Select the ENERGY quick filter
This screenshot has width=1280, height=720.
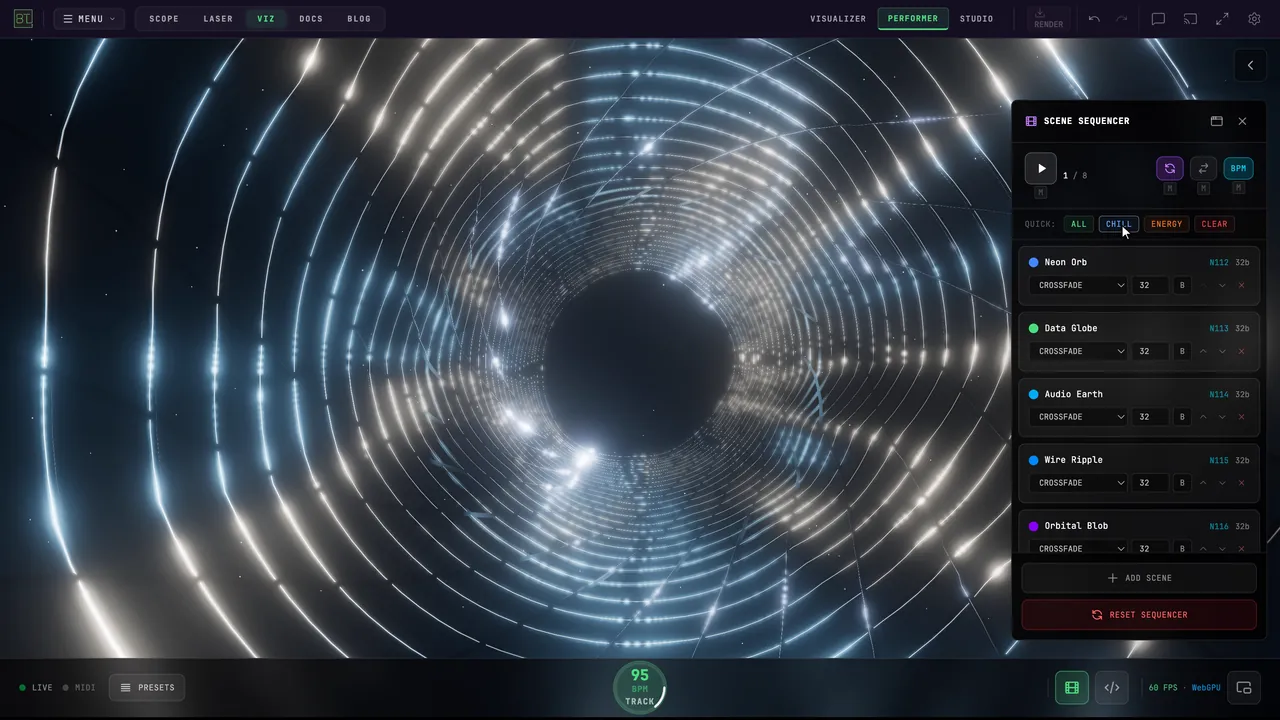pyautogui.click(x=1166, y=224)
